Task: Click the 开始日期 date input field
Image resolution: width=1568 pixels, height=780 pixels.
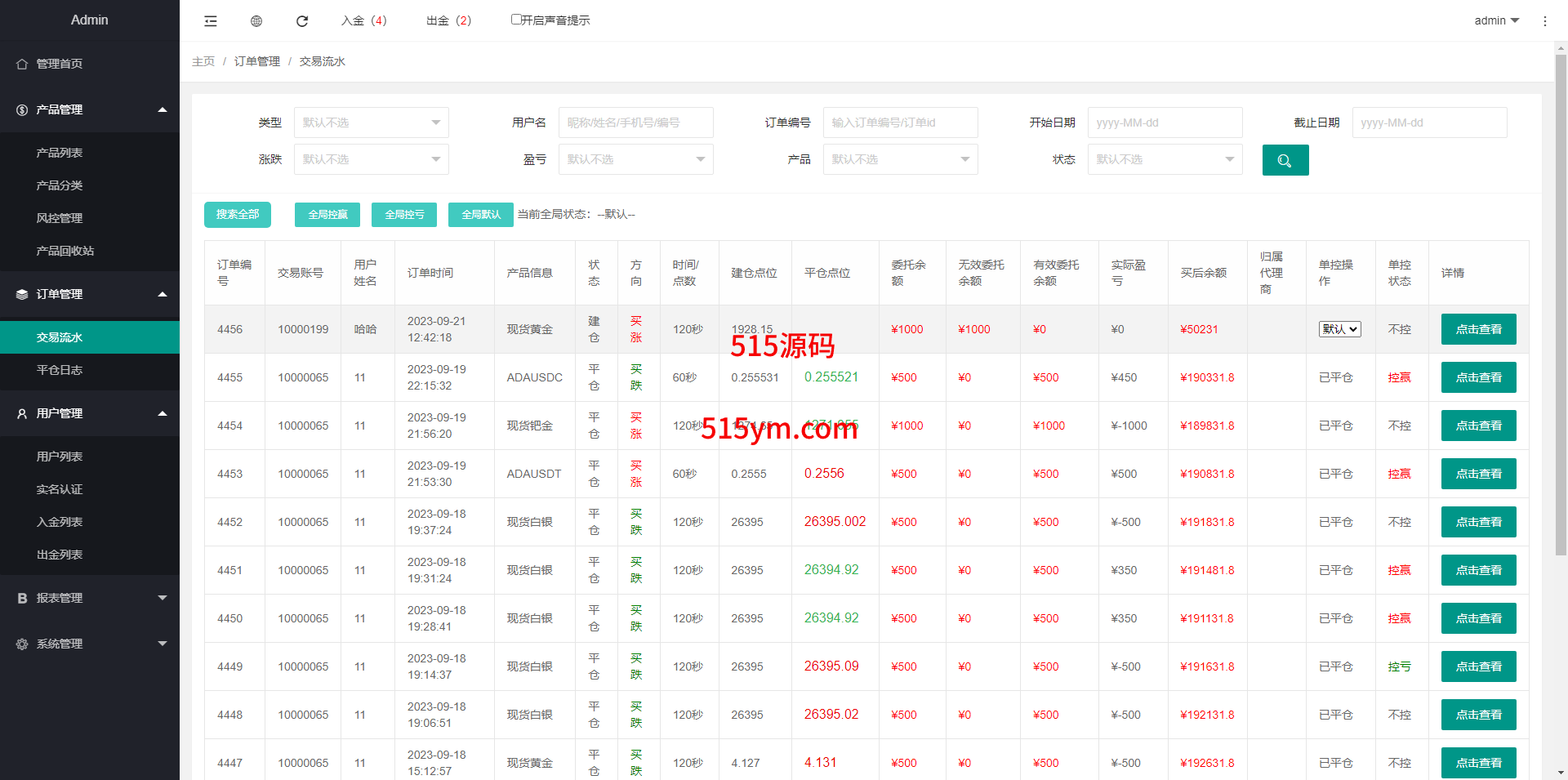Action: pyautogui.click(x=1165, y=123)
